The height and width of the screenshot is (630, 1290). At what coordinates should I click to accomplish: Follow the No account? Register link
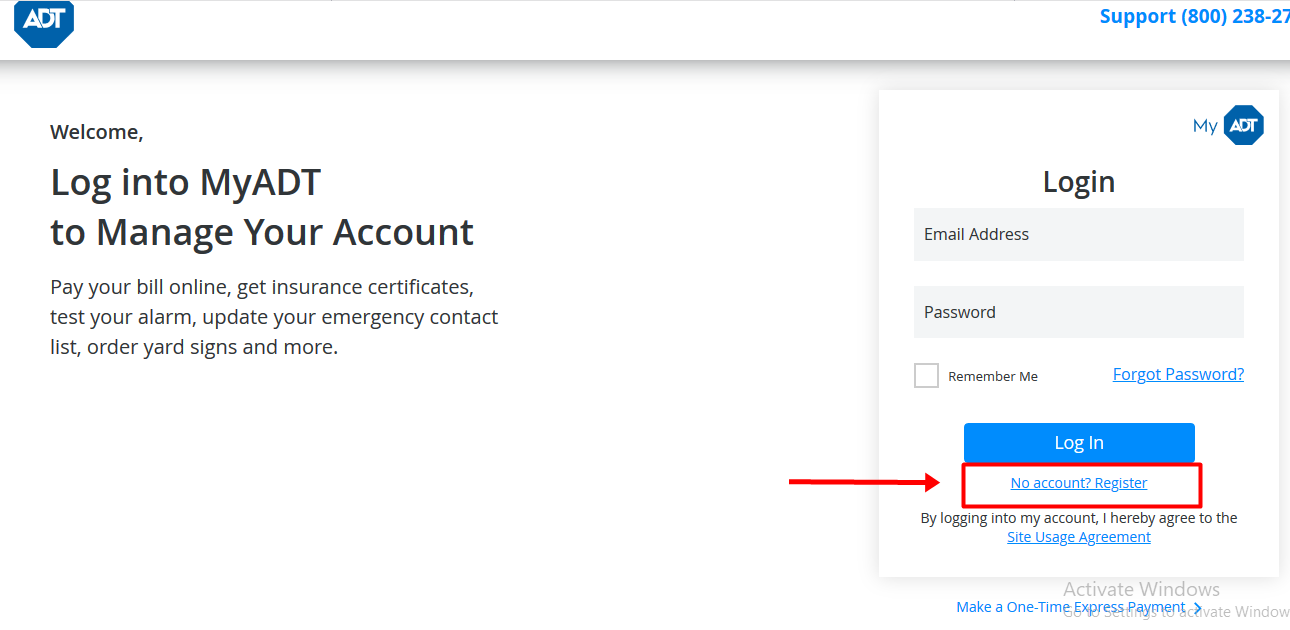(1079, 483)
